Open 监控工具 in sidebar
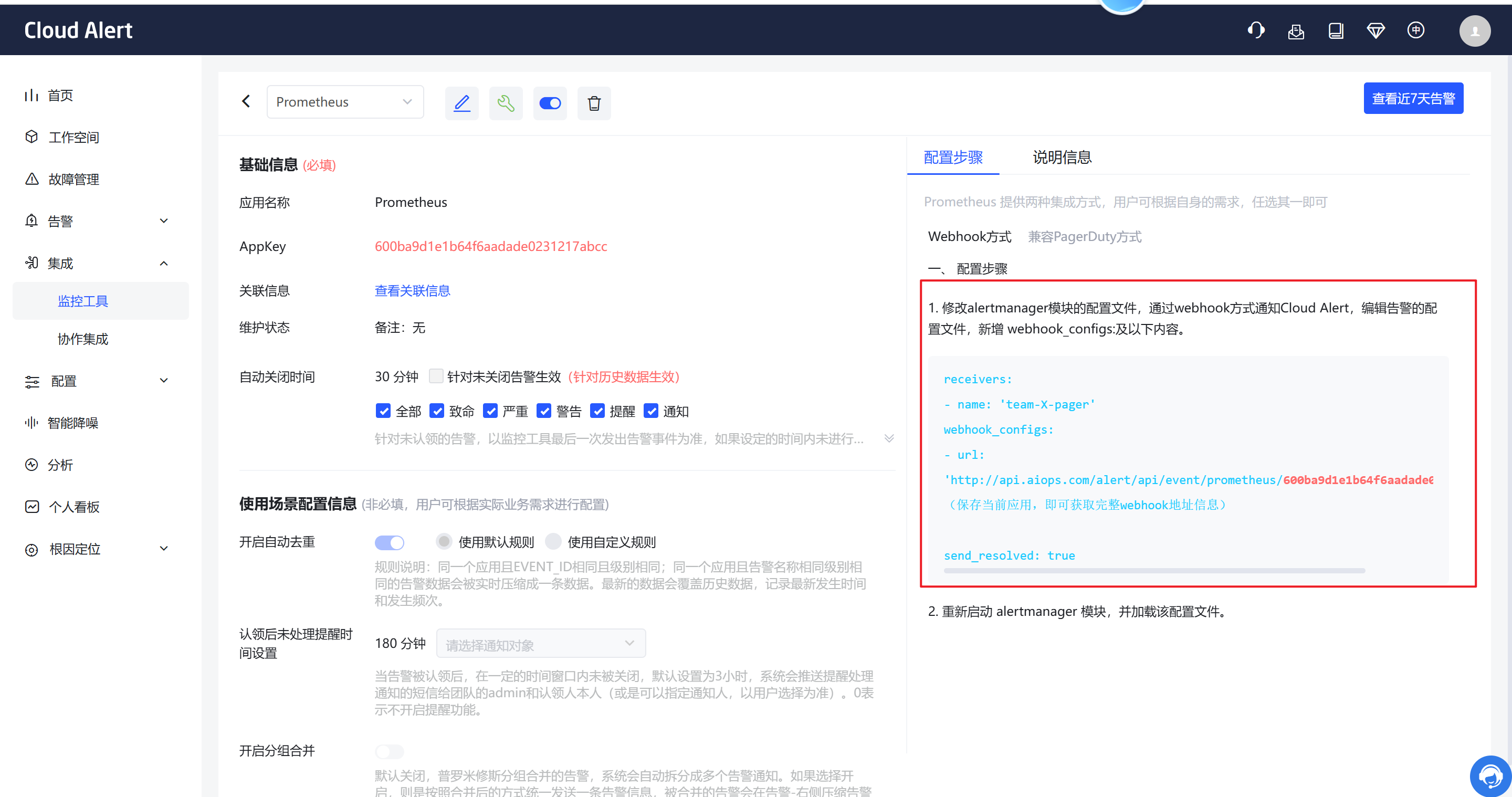Viewport: 1512px width, 797px height. pyautogui.click(x=100, y=301)
